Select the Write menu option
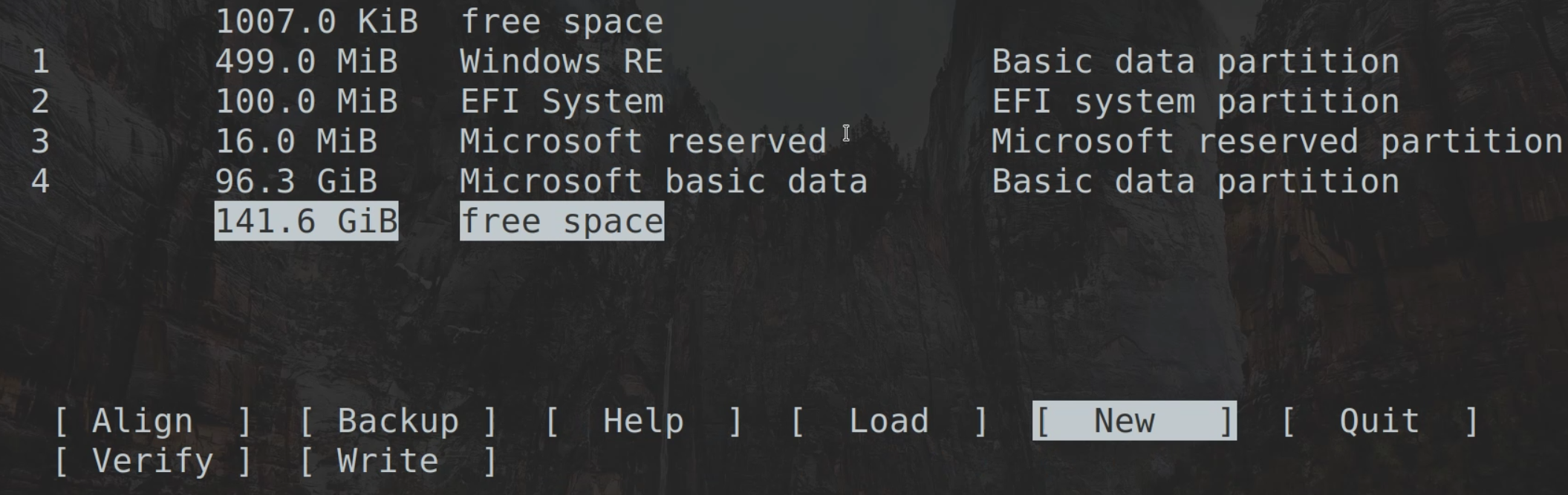 click(398, 462)
